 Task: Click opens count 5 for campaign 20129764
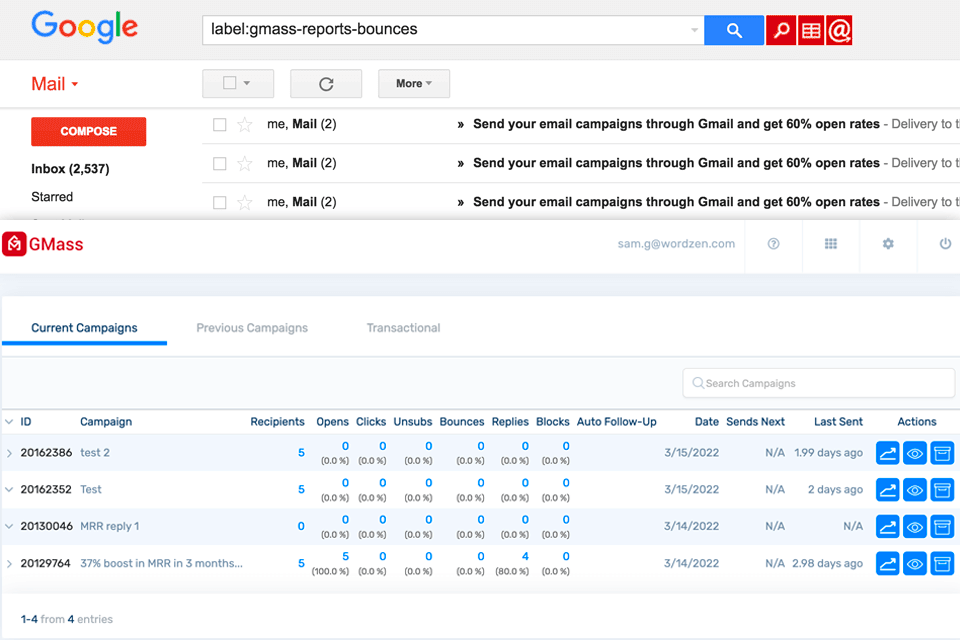tap(345, 557)
